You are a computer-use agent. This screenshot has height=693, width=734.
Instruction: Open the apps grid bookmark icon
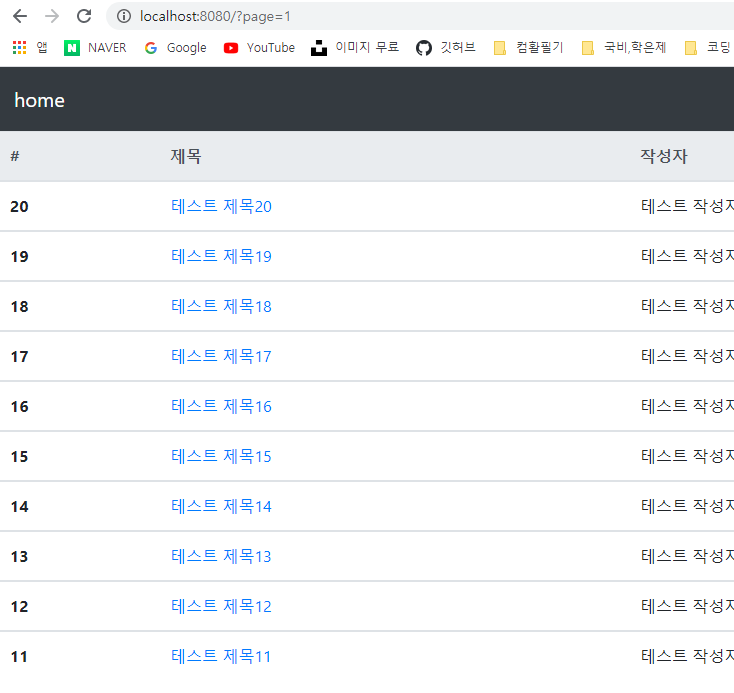coord(19,47)
